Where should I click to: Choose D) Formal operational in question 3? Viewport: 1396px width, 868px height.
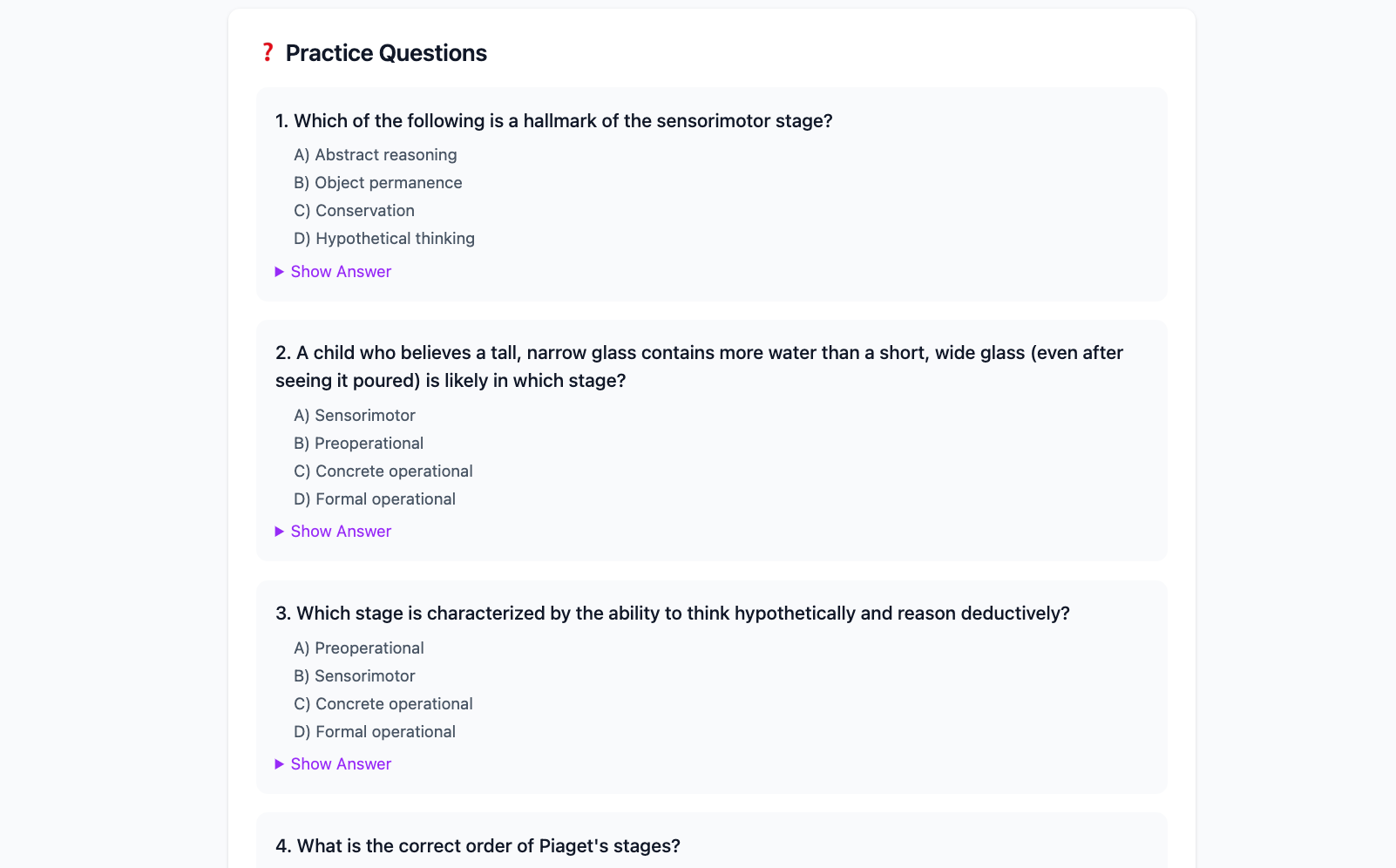pos(375,732)
